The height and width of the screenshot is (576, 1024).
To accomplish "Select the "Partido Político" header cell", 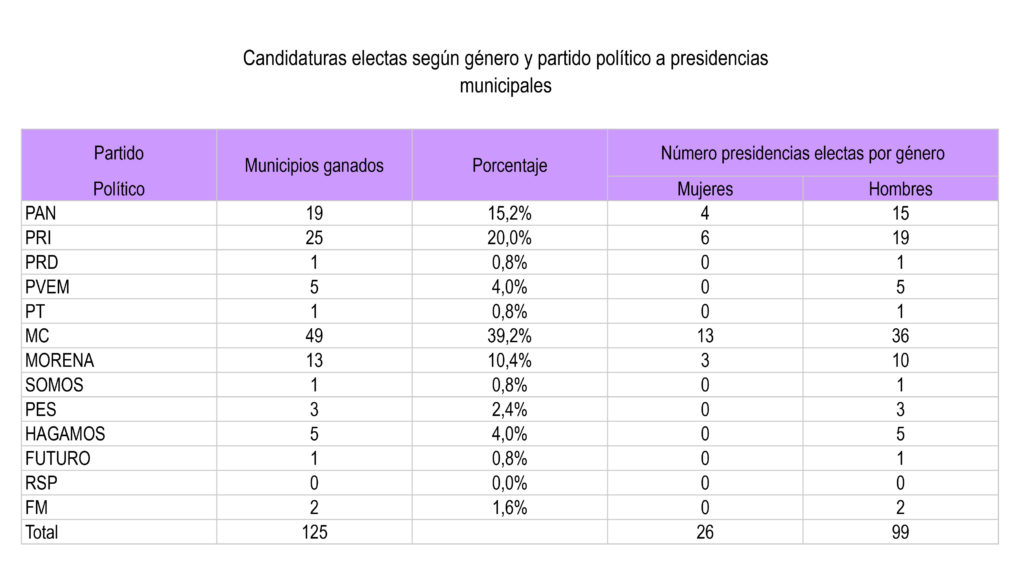I will pyautogui.click(x=119, y=170).
